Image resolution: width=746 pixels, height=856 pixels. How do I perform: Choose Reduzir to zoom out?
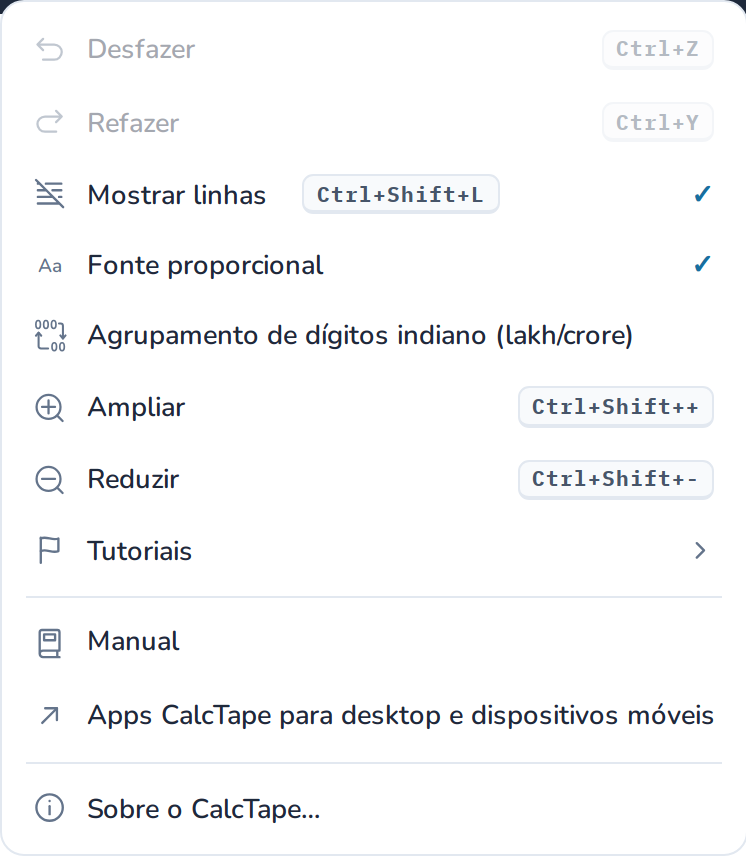373,479
